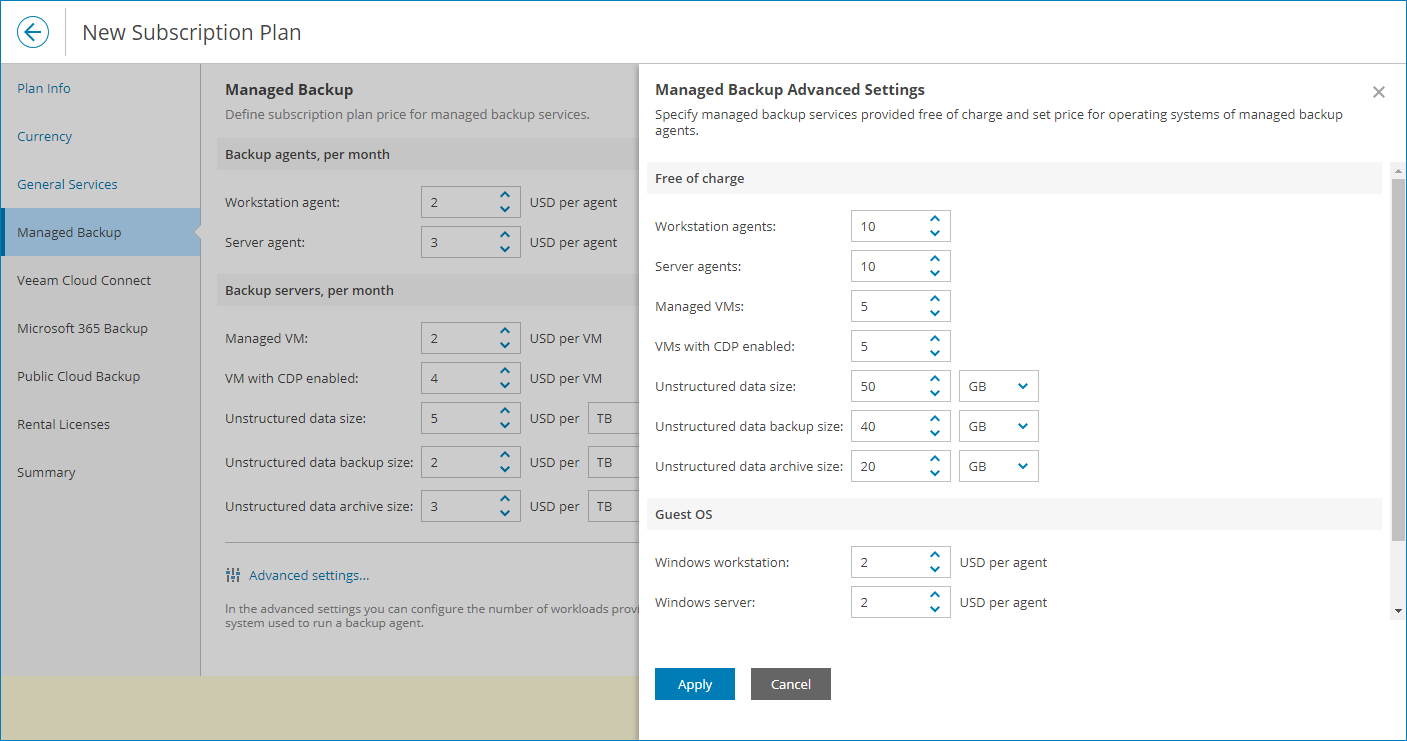Select the Rental Licenses step

(63, 424)
